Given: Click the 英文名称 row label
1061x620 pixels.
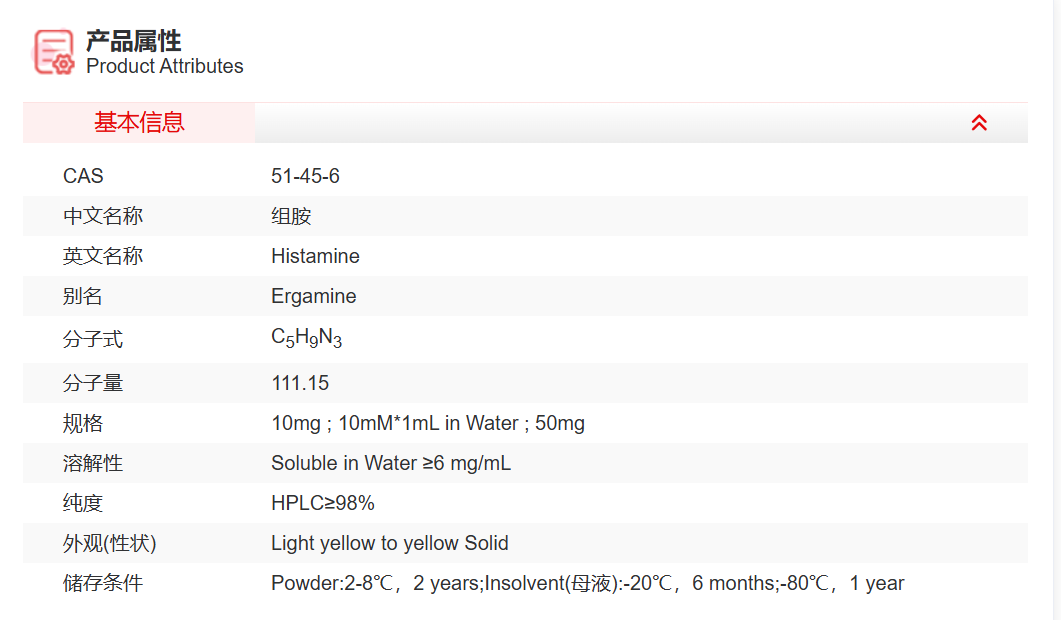Looking at the screenshot, I should [x=103, y=256].
